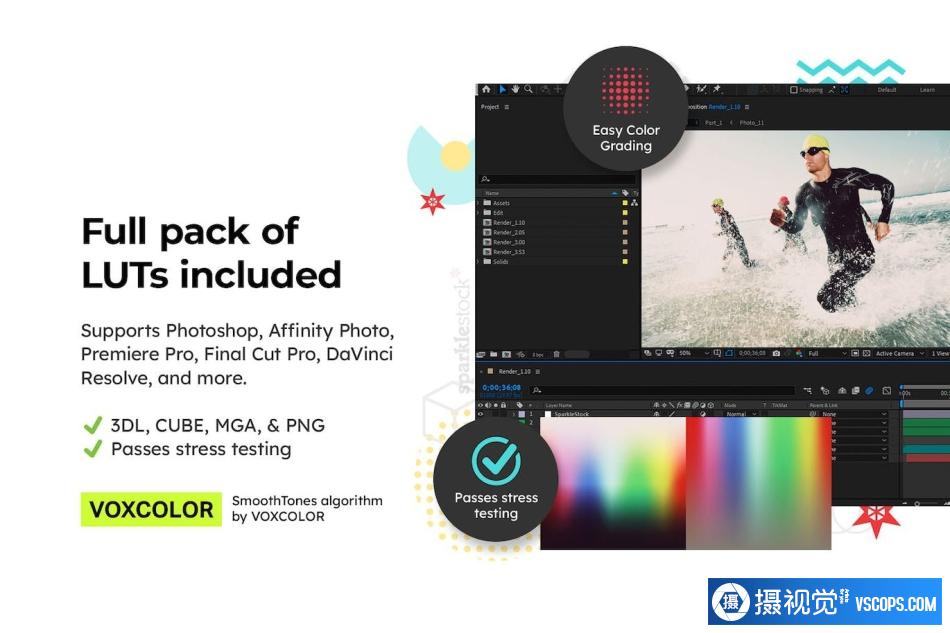
Task: Delete selected project item with trash icon
Action: (x=556, y=354)
